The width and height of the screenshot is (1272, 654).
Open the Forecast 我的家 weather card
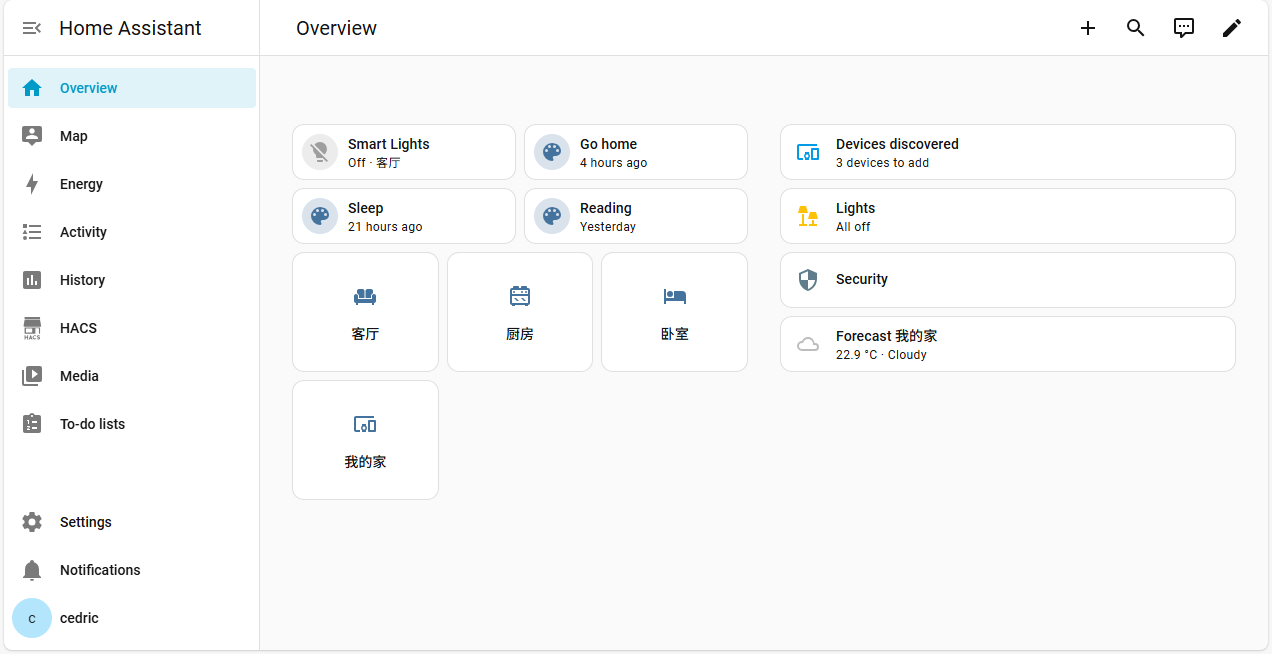[1007, 344]
